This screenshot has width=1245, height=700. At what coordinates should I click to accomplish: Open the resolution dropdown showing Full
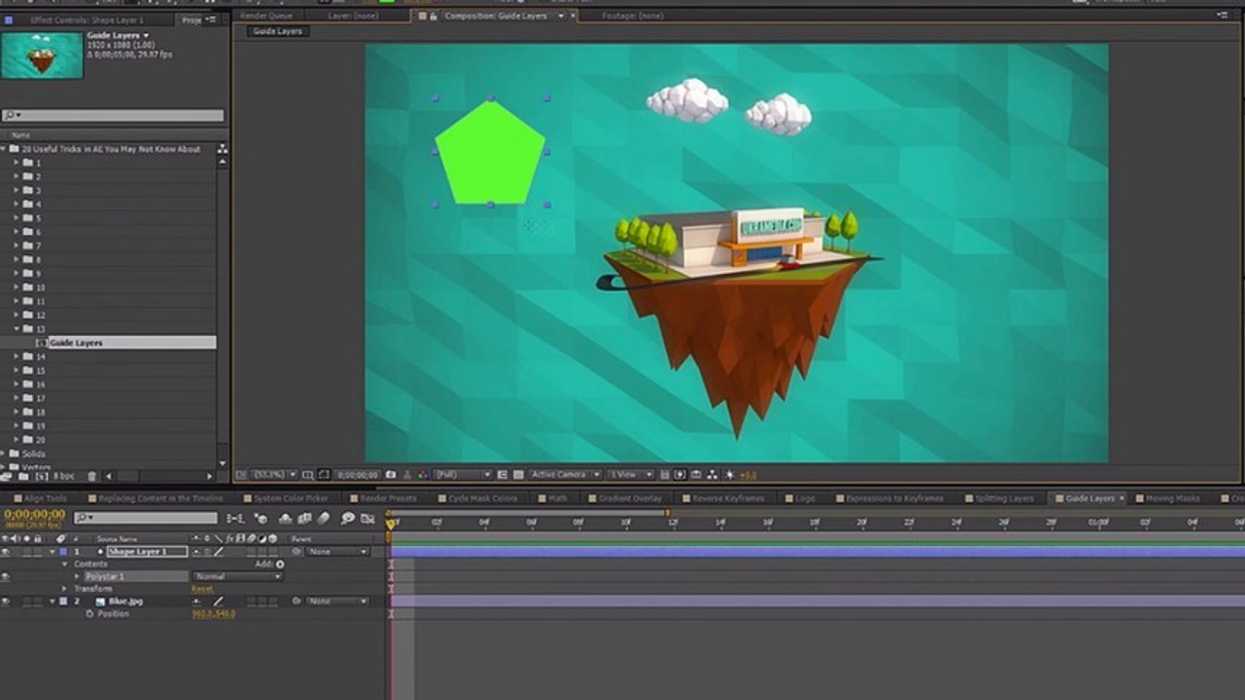[463, 475]
